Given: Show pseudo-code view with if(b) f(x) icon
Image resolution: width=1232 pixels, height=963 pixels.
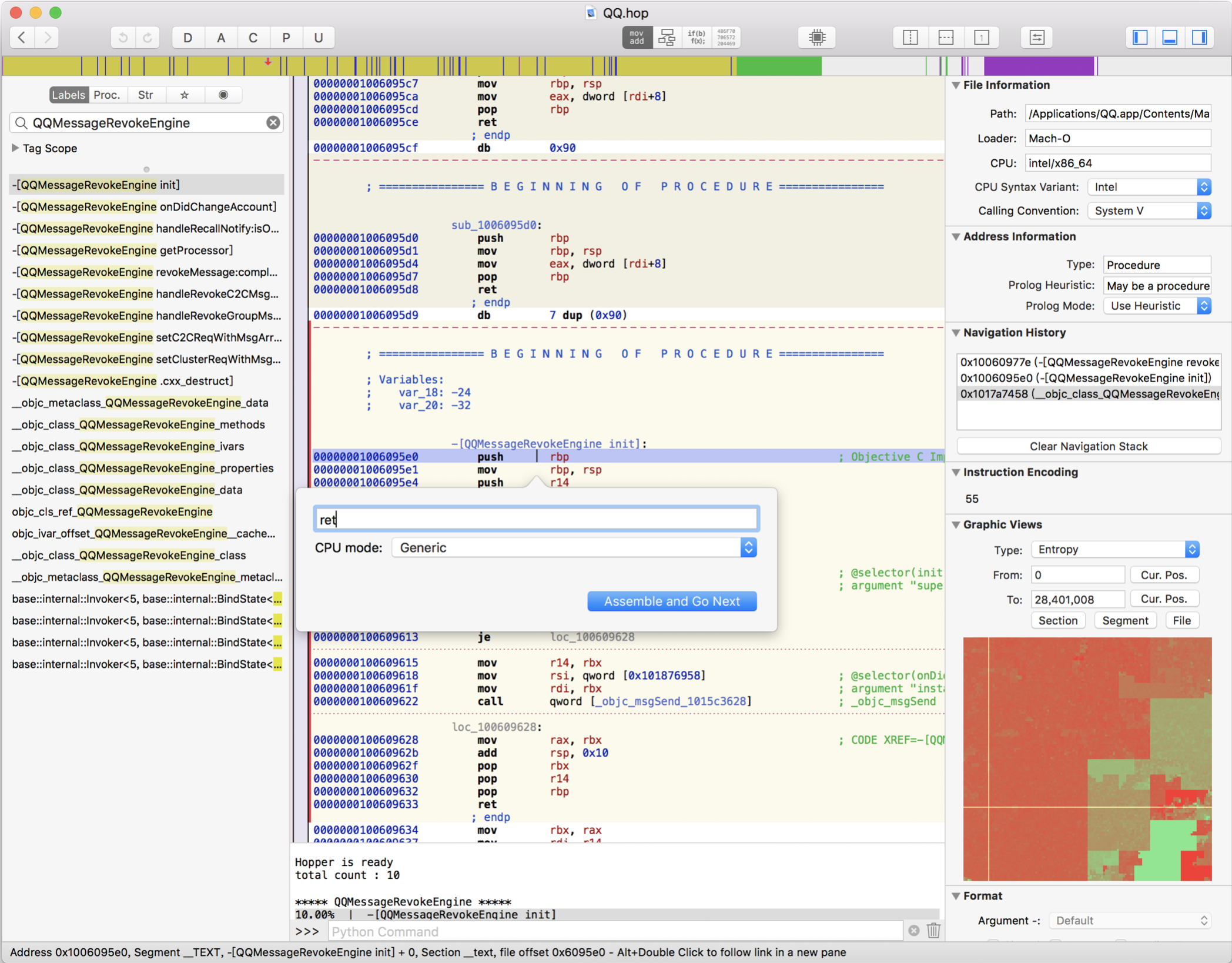Looking at the screenshot, I should pyautogui.click(x=697, y=38).
